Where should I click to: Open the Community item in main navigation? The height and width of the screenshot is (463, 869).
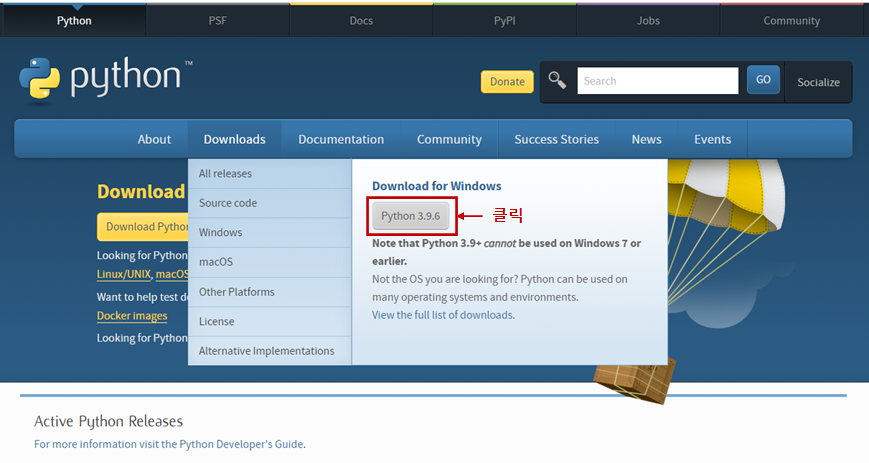point(449,139)
